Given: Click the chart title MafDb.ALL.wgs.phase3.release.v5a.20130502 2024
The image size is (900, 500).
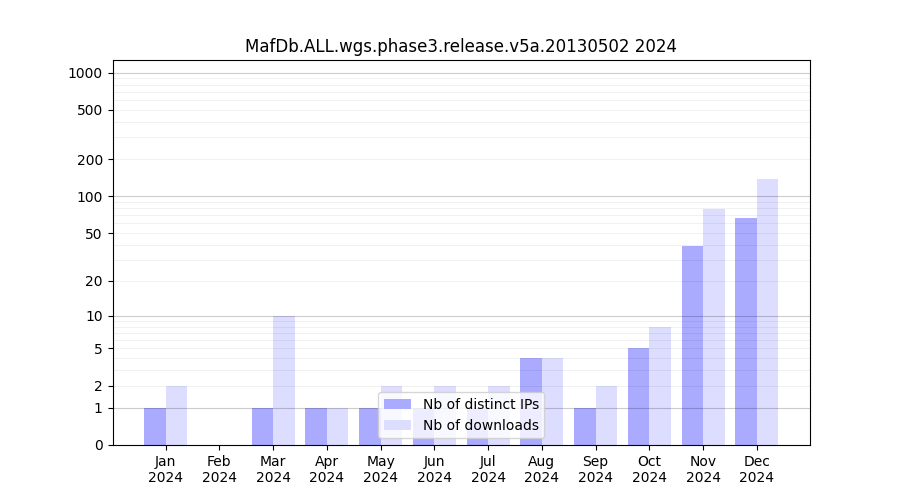Looking at the screenshot, I should [x=460, y=46].
